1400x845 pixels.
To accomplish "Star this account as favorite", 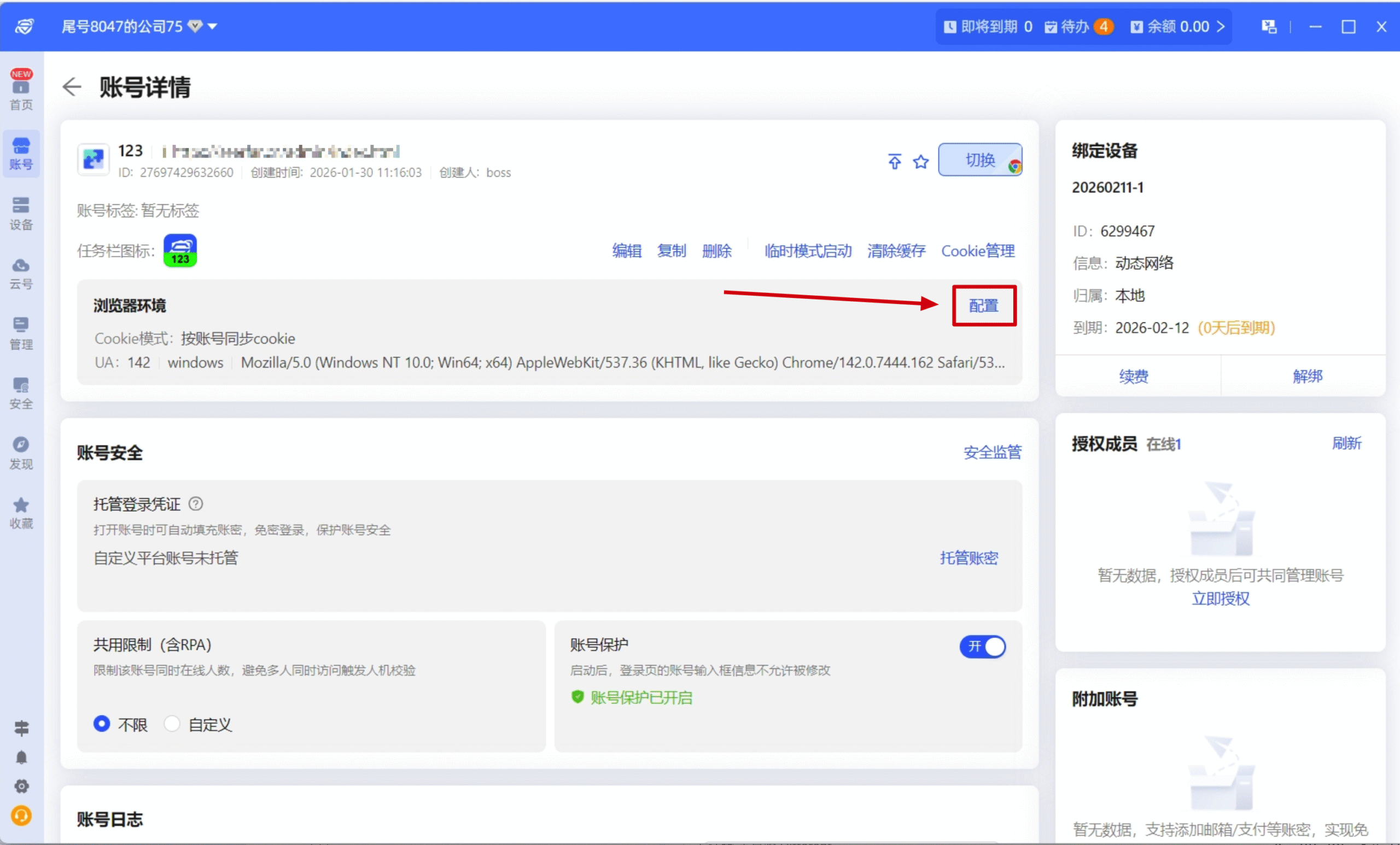I will tap(920, 162).
